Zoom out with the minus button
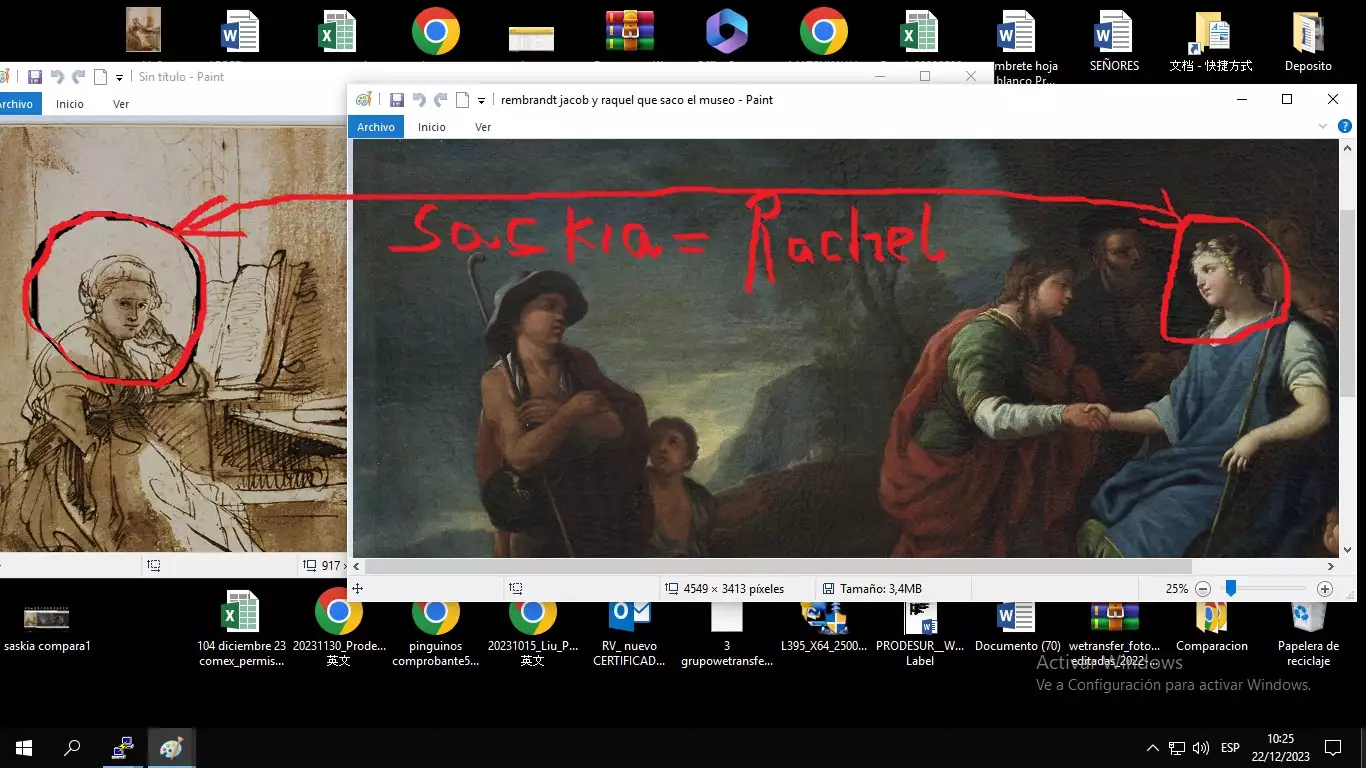 pyautogui.click(x=1203, y=589)
